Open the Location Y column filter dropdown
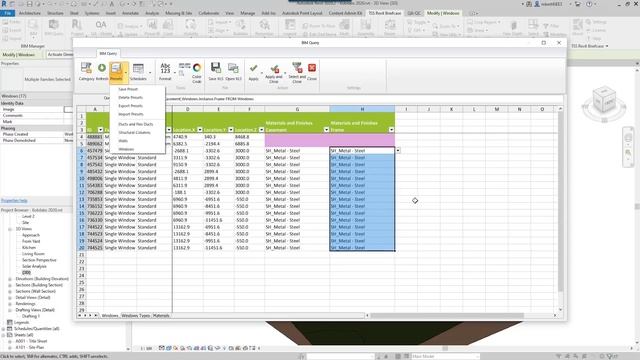Screen dimensions: 640x360 (x=231, y=130)
